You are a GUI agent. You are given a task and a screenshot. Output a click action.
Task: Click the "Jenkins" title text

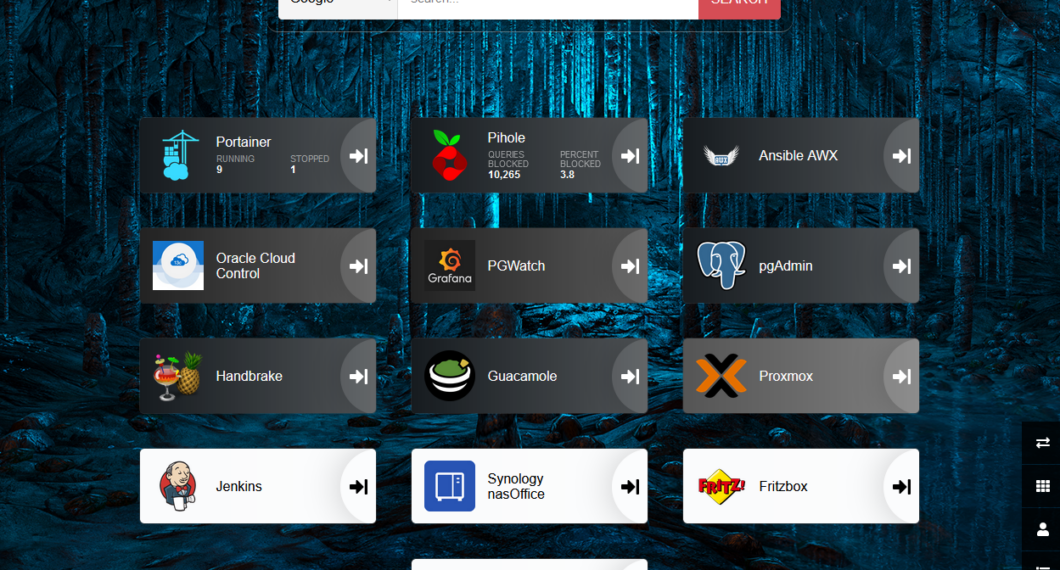click(x=239, y=486)
